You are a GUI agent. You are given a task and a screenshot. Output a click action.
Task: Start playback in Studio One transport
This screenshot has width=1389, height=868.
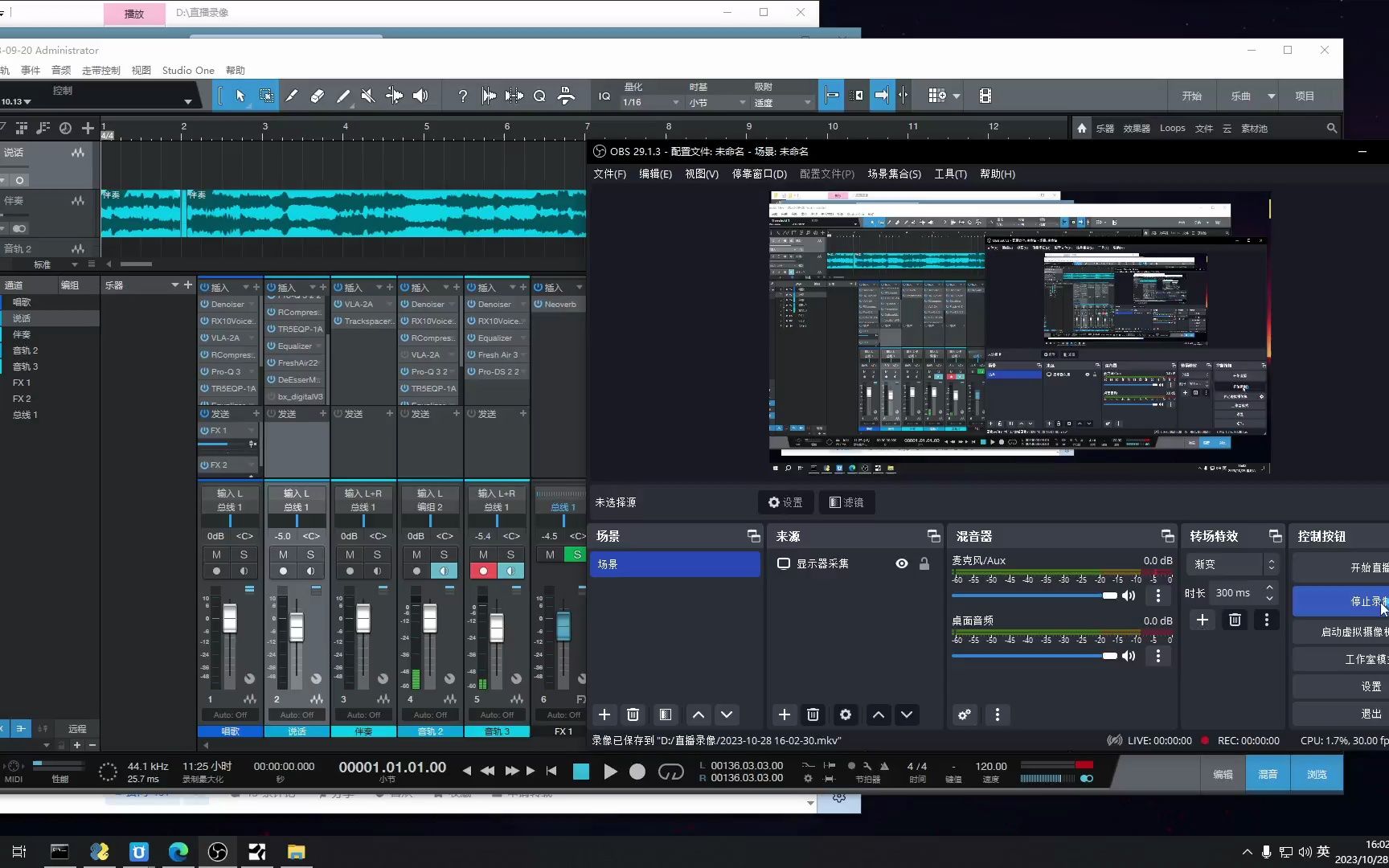[x=610, y=772]
